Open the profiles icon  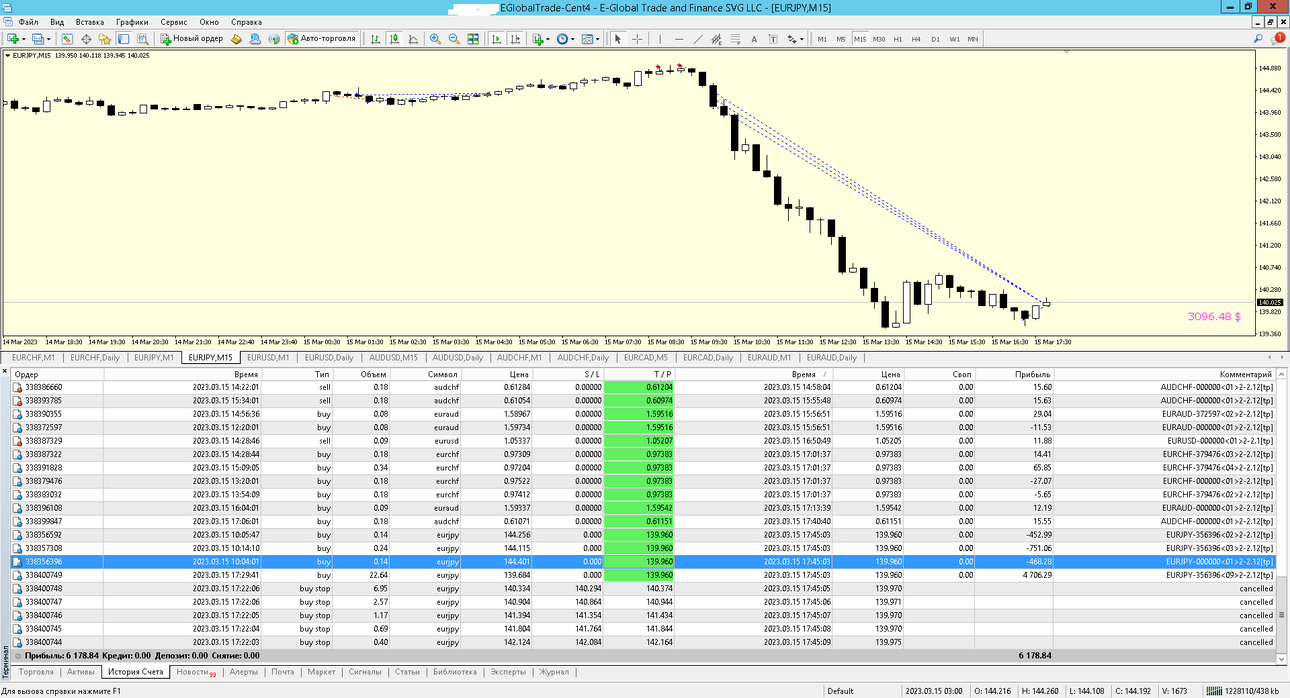[37, 39]
